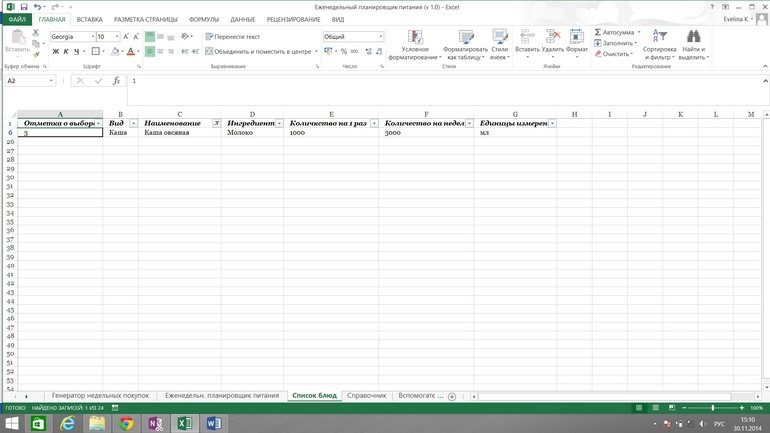Switch to the ФОРМУЛЫ ribbon tab
This screenshot has height=433, width=770.
pos(203,19)
